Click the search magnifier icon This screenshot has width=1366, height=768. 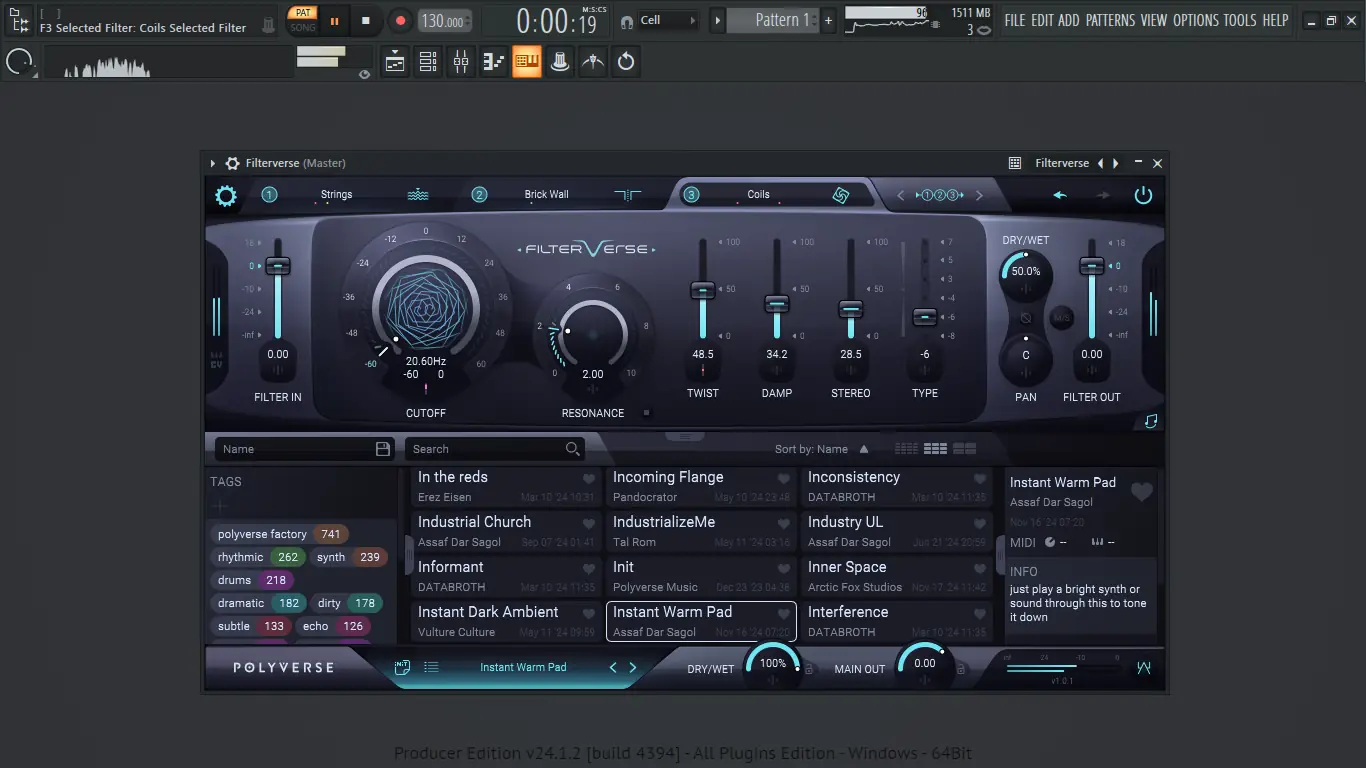573,449
